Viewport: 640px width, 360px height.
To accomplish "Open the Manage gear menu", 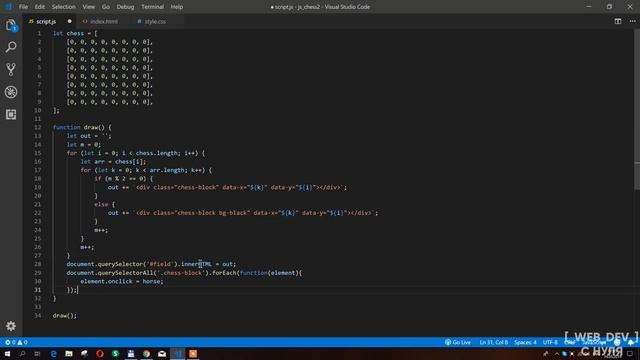I will pyautogui.click(x=11, y=326).
